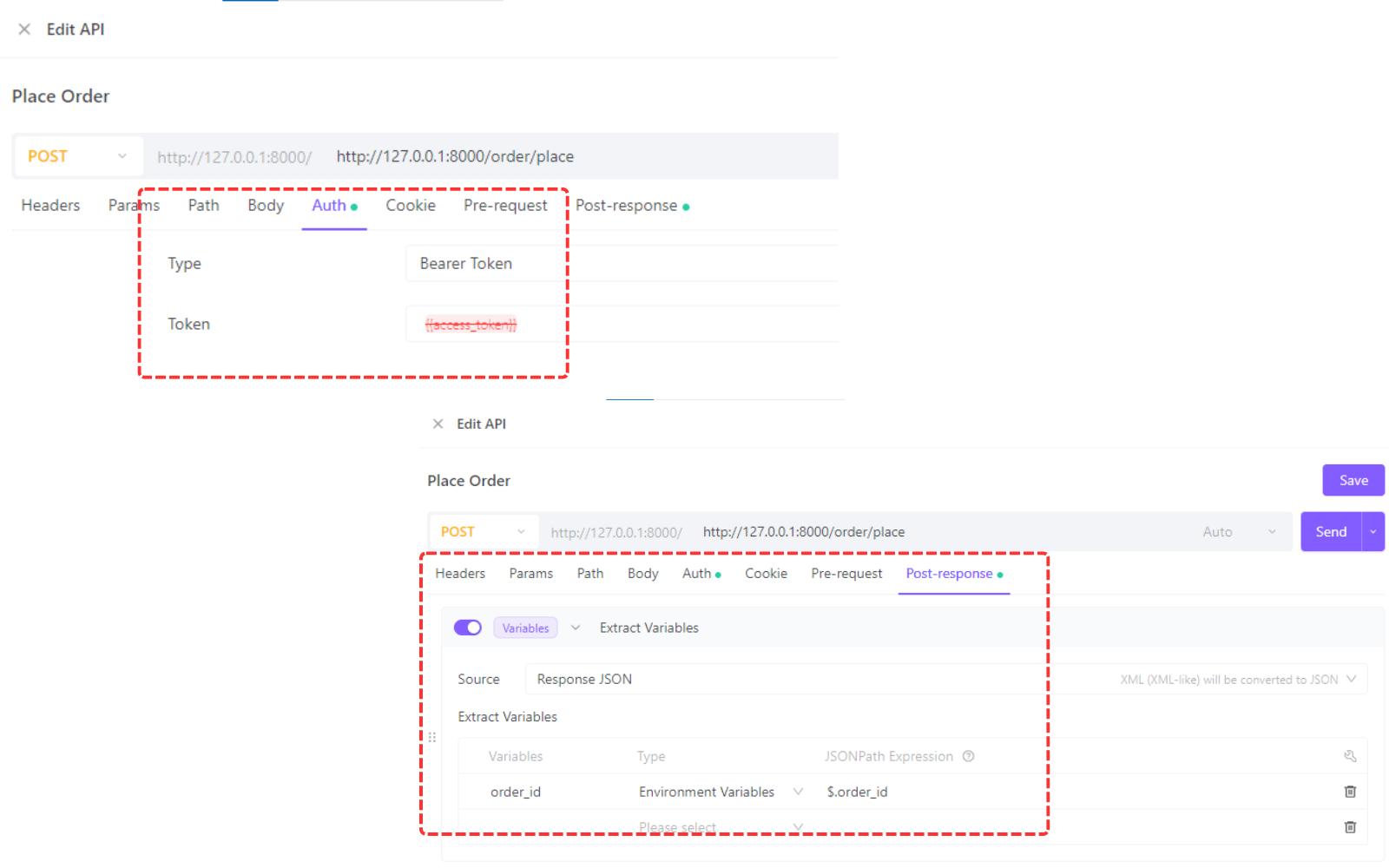Open POST method dropdown in upper panel

(x=78, y=156)
